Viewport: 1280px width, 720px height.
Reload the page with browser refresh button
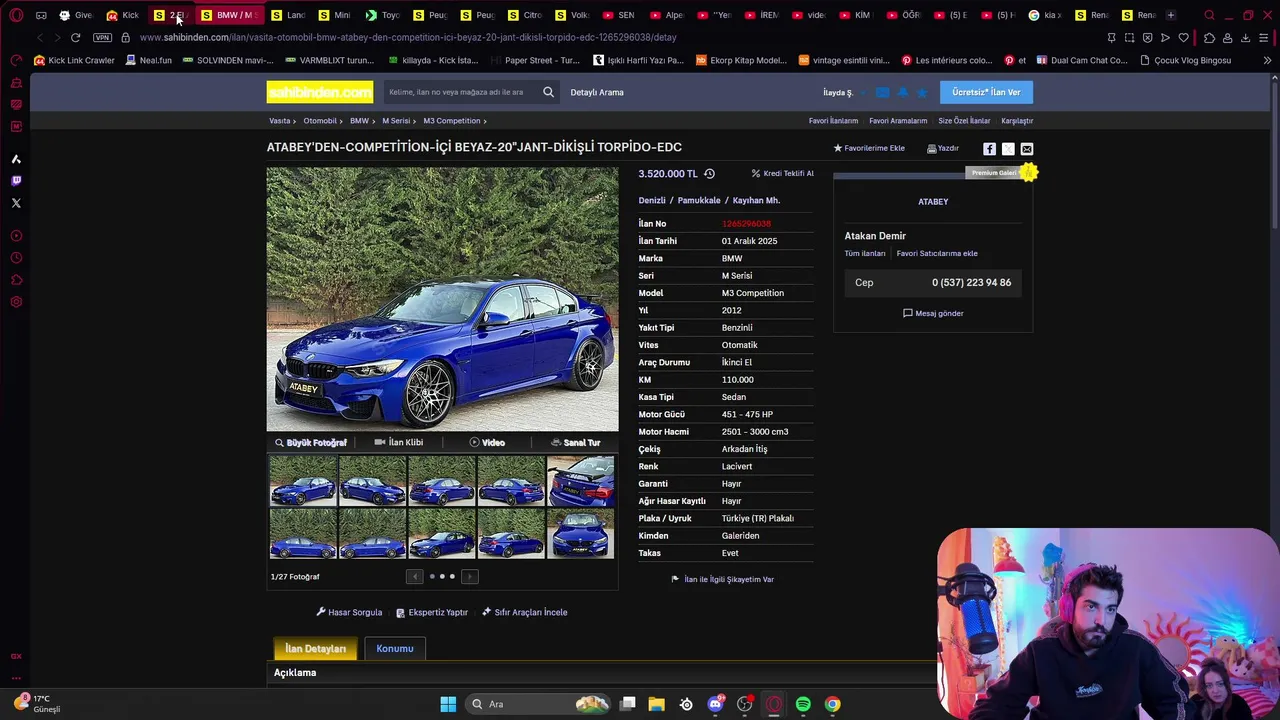[x=75, y=37]
